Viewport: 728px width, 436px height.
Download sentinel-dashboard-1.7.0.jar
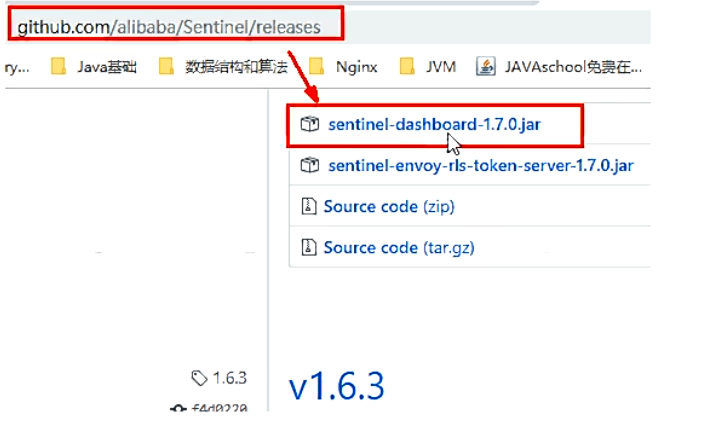pyautogui.click(x=434, y=124)
